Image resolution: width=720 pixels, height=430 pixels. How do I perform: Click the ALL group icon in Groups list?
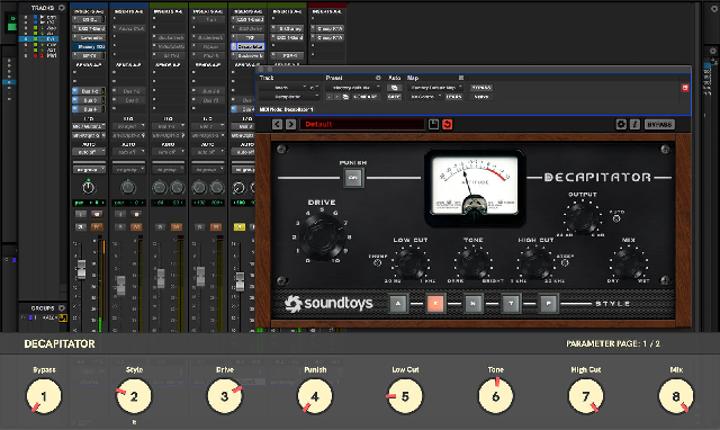62,317
